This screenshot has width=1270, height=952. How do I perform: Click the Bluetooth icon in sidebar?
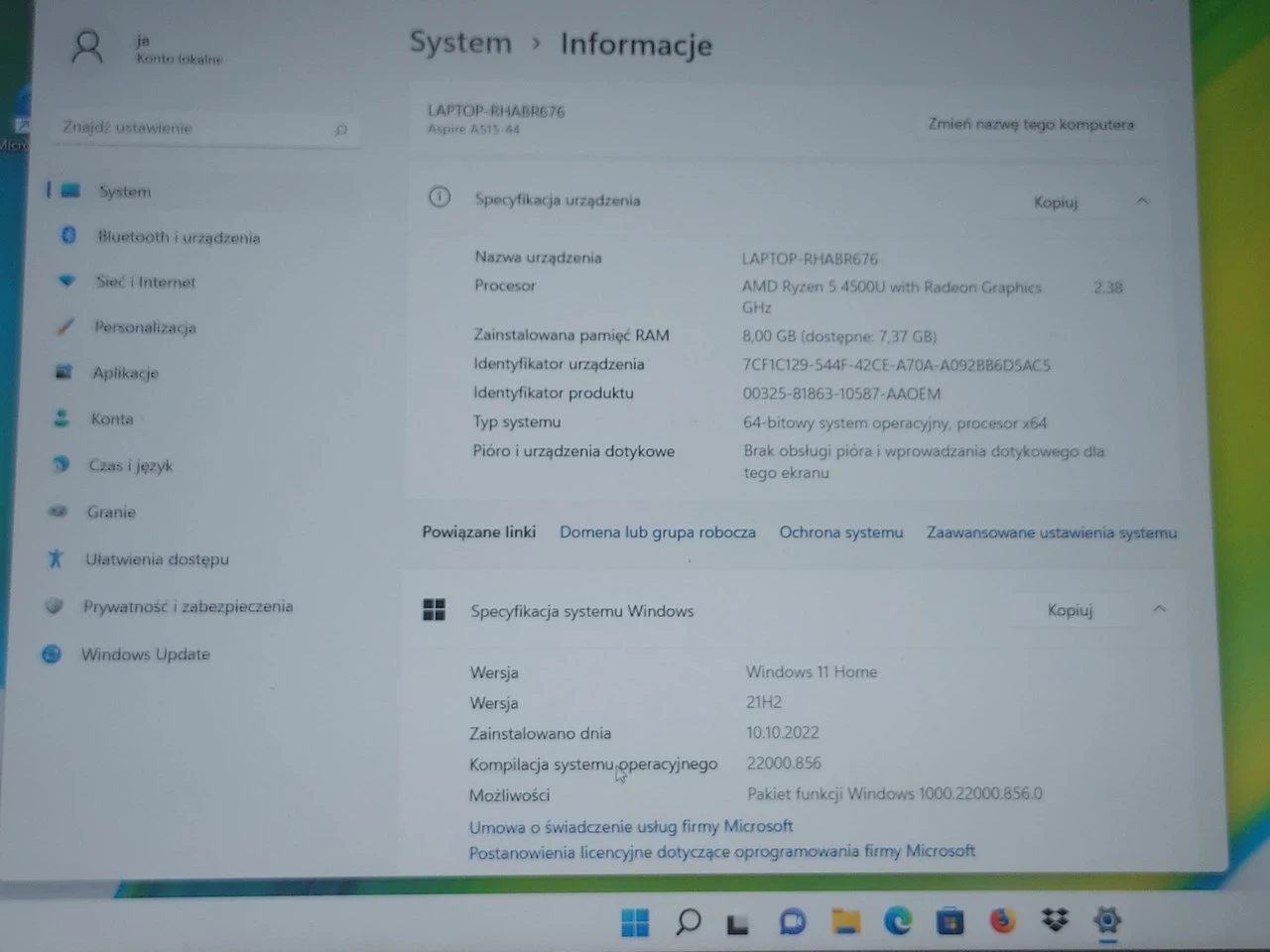[68, 235]
